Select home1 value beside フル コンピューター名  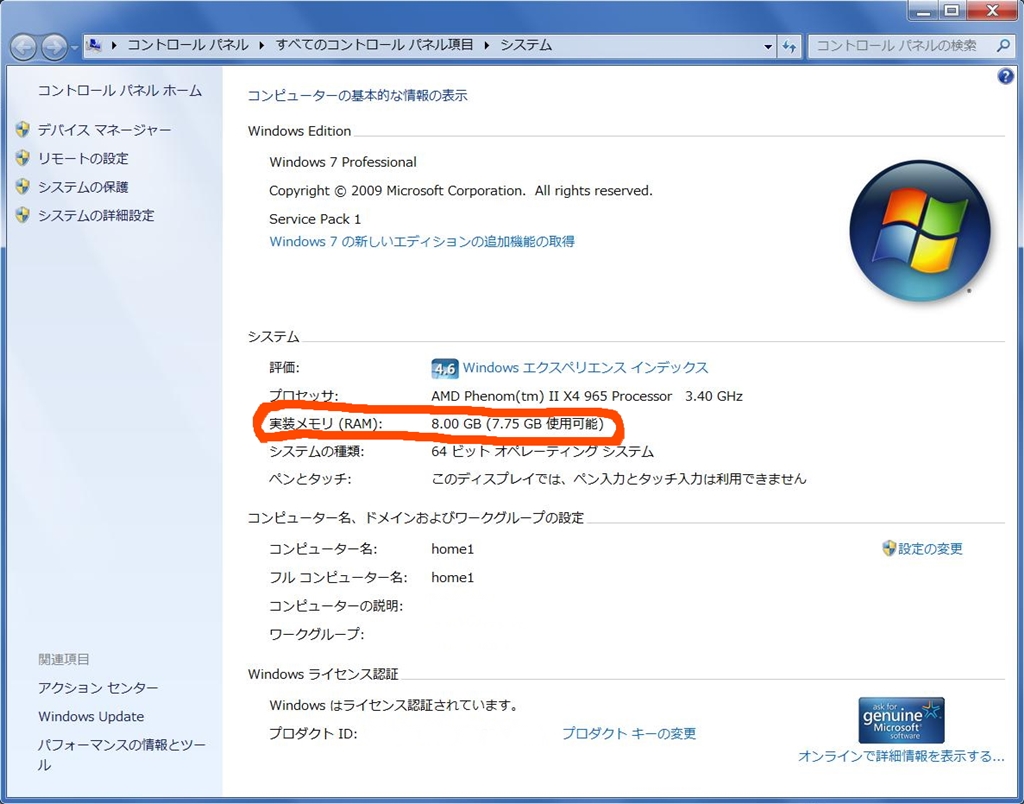pos(453,577)
